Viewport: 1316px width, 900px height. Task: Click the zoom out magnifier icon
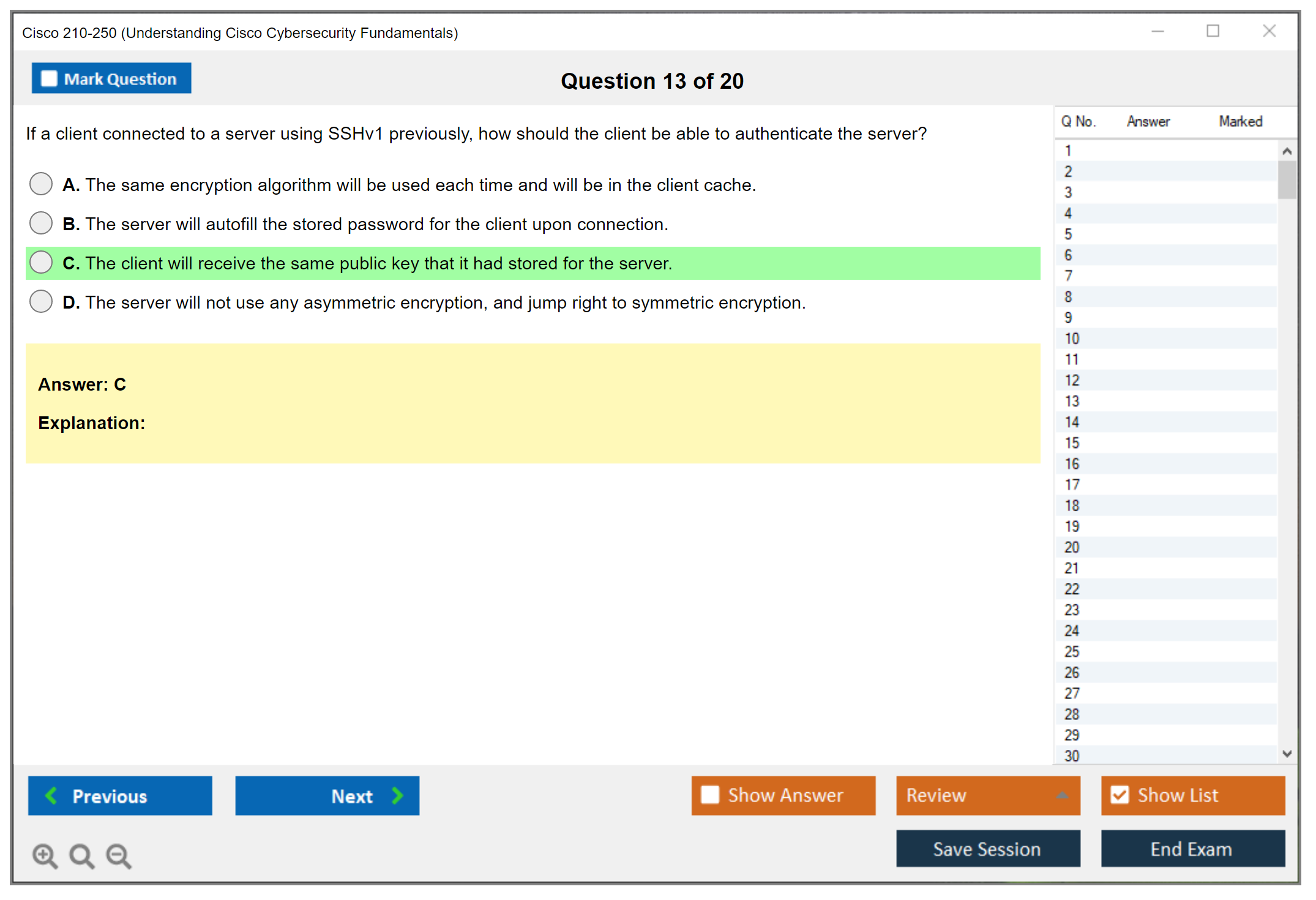click(x=118, y=855)
